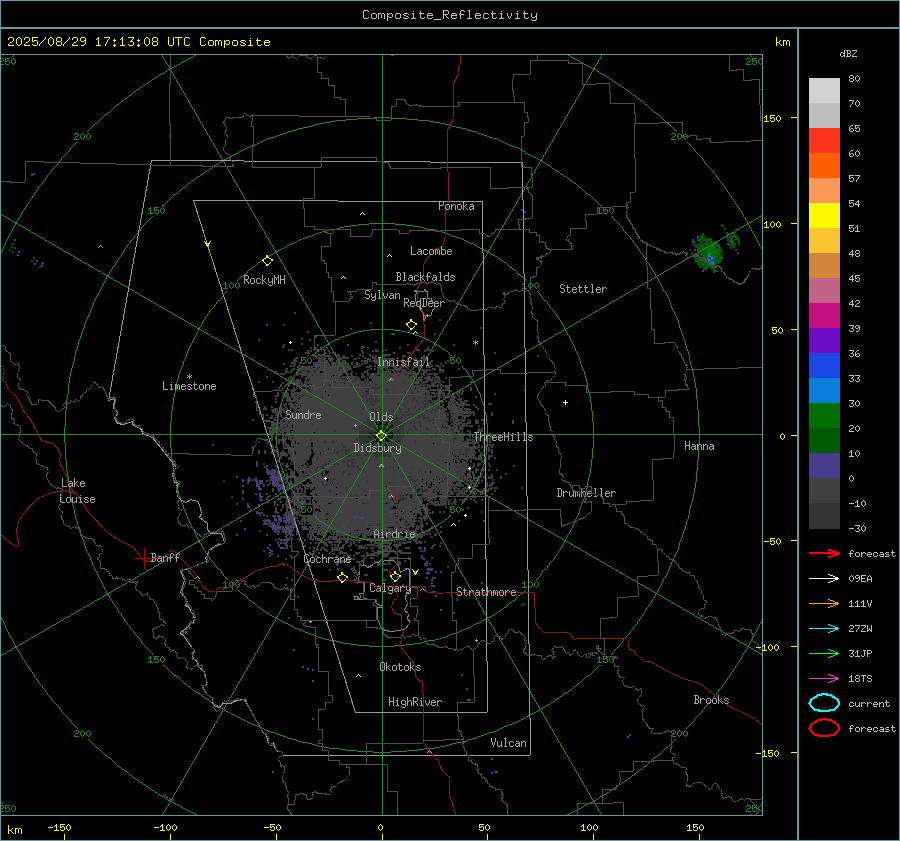Click the blue swatch between 36 and 33
The height and width of the screenshot is (841, 900).
824,366
